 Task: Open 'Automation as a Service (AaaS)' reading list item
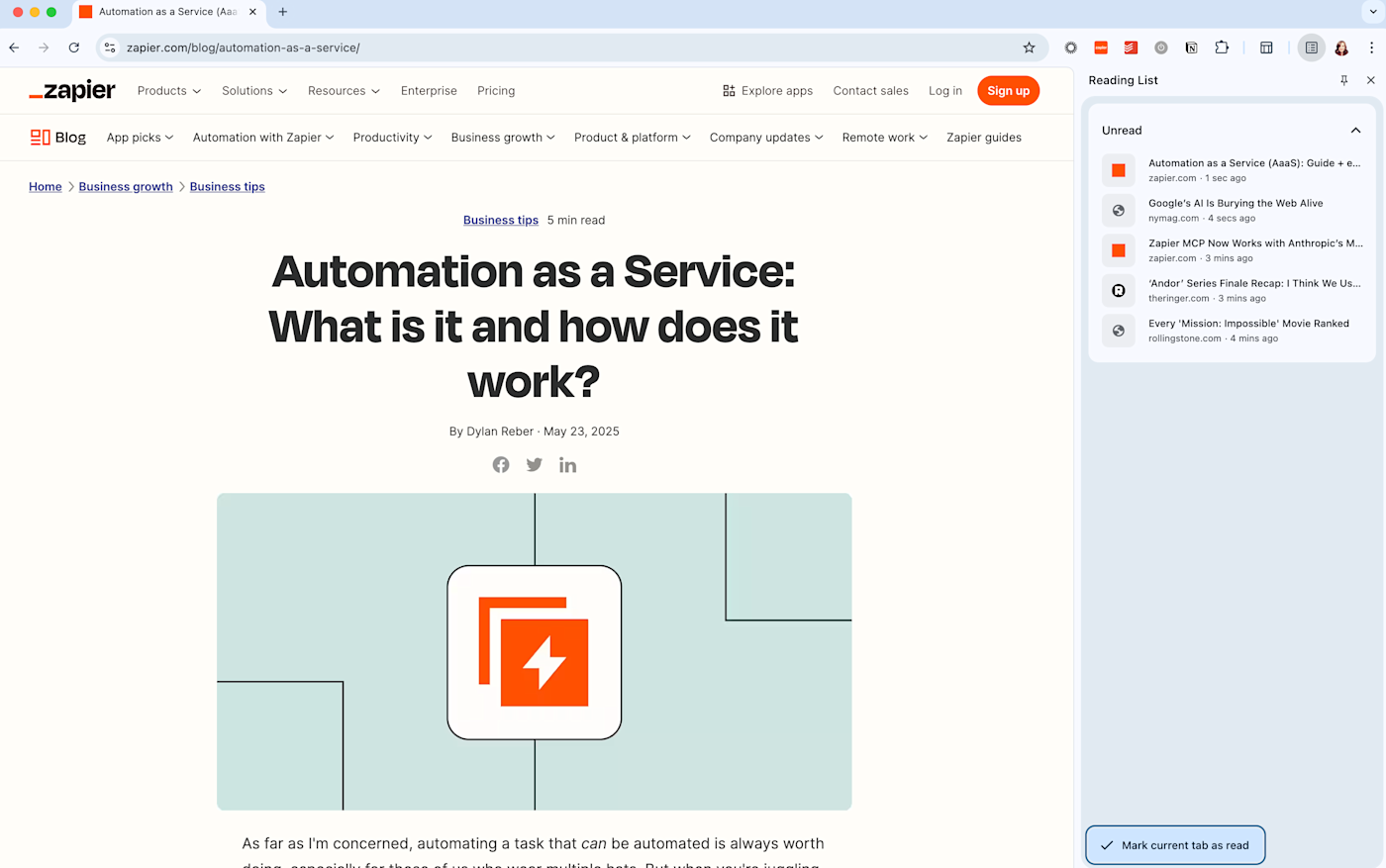[x=1233, y=170]
